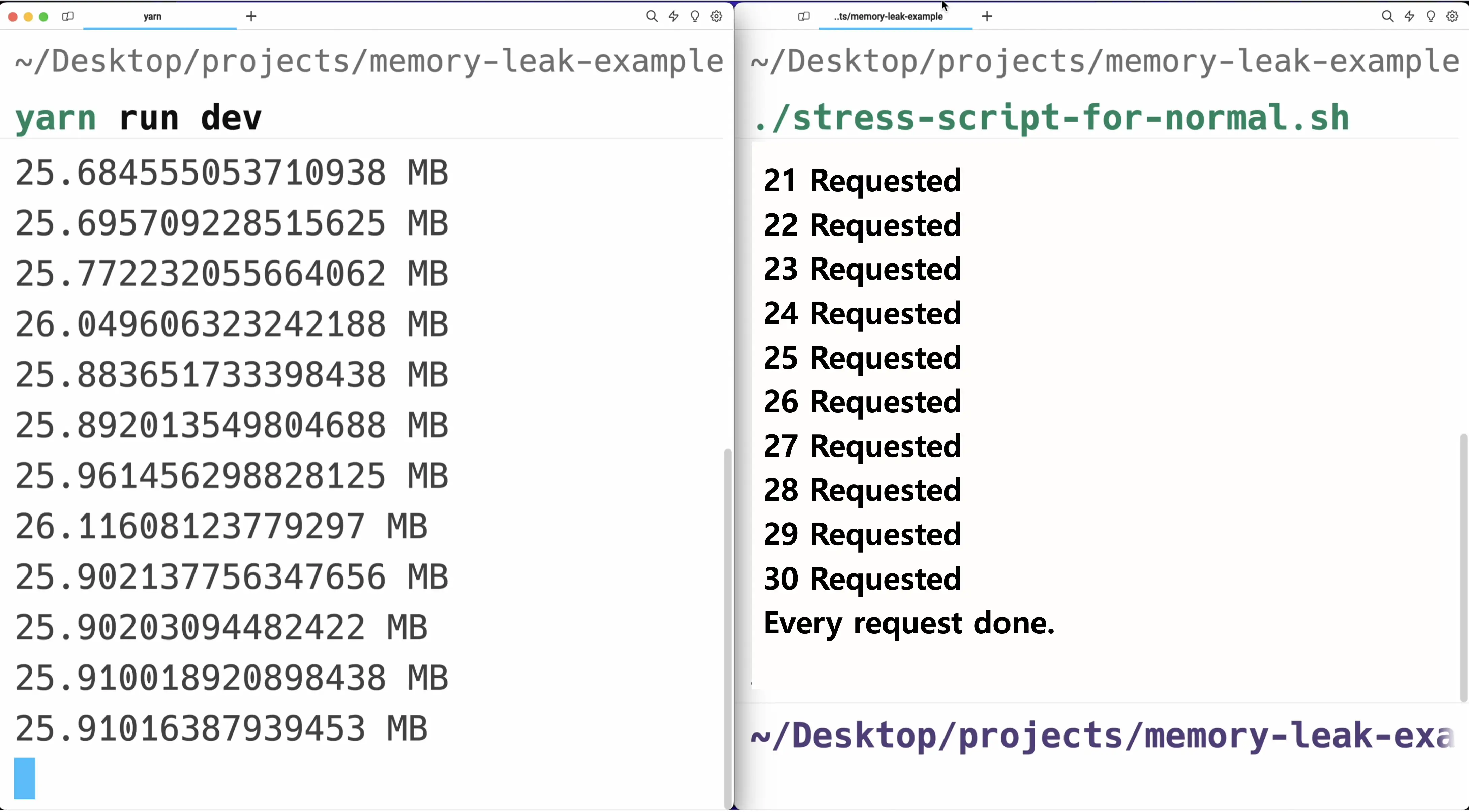Toggle split pane icon in right window

click(x=804, y=17)
